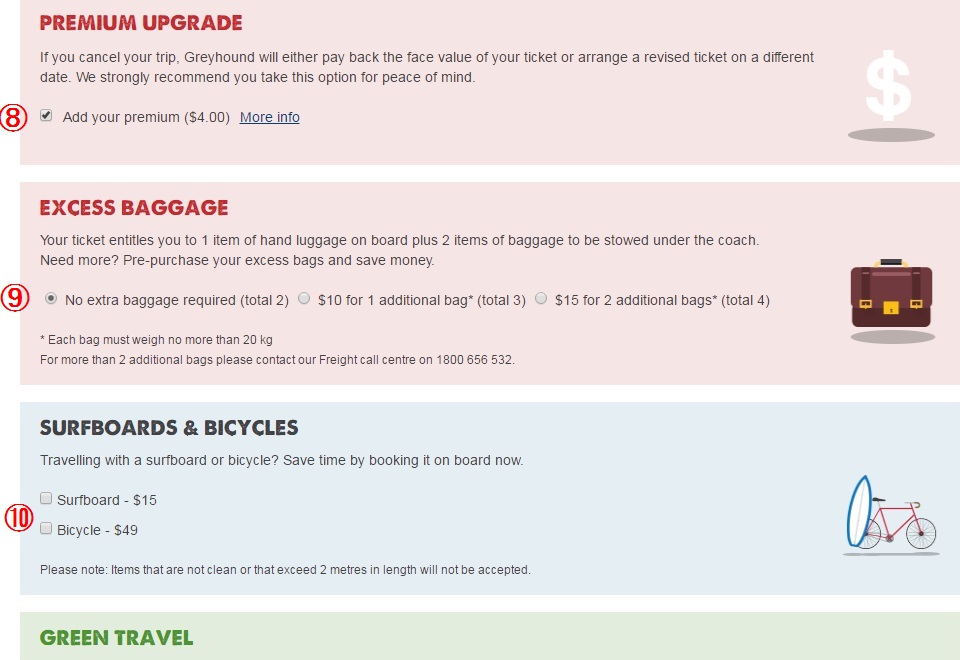The height and width of the screenshot is (660, 976).
Task: Click the surfboard and bicycle illustration
Action: point(891,514)
